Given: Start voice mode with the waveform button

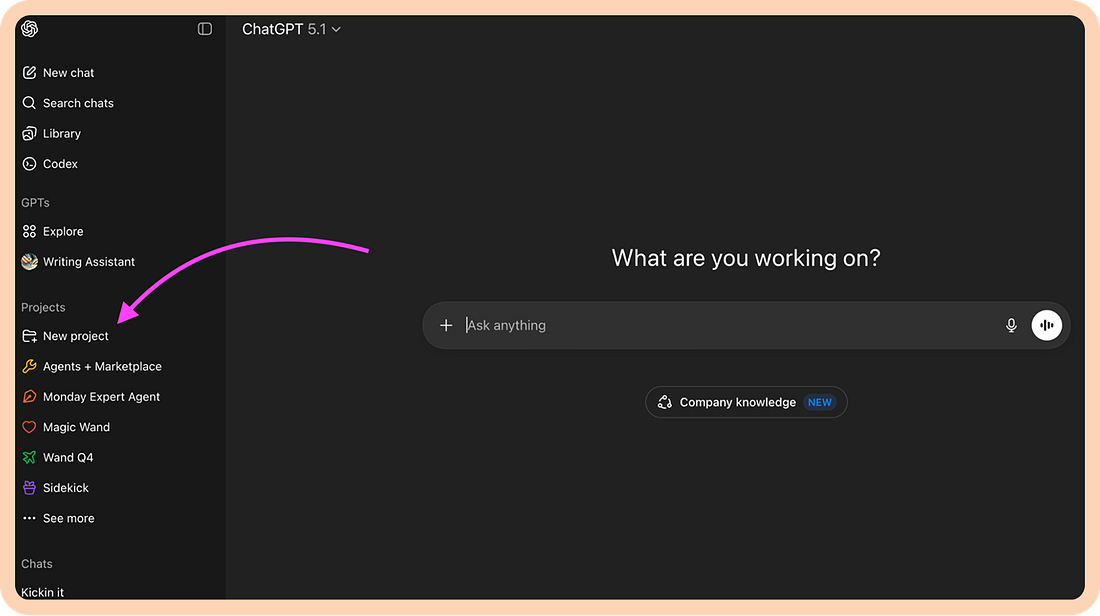Looking at the screenshot, I should (x=1047, y=326).
